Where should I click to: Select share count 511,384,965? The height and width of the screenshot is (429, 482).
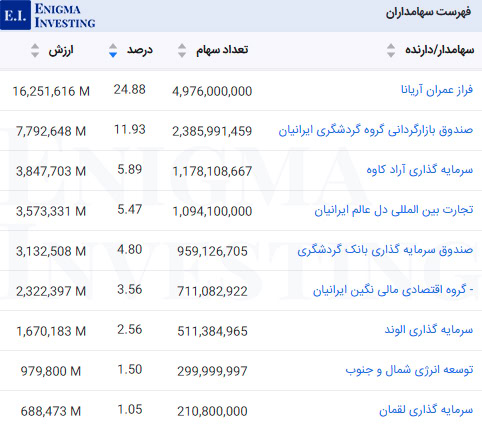coord(212,331)
